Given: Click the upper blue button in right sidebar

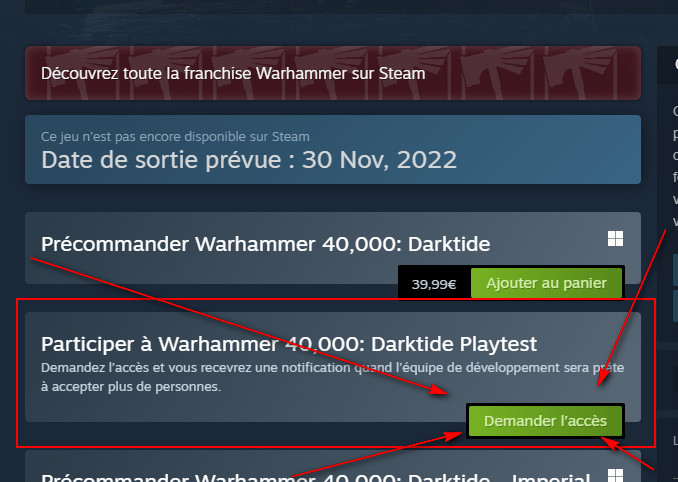Looking at the screenshot, I should (675, 271).
